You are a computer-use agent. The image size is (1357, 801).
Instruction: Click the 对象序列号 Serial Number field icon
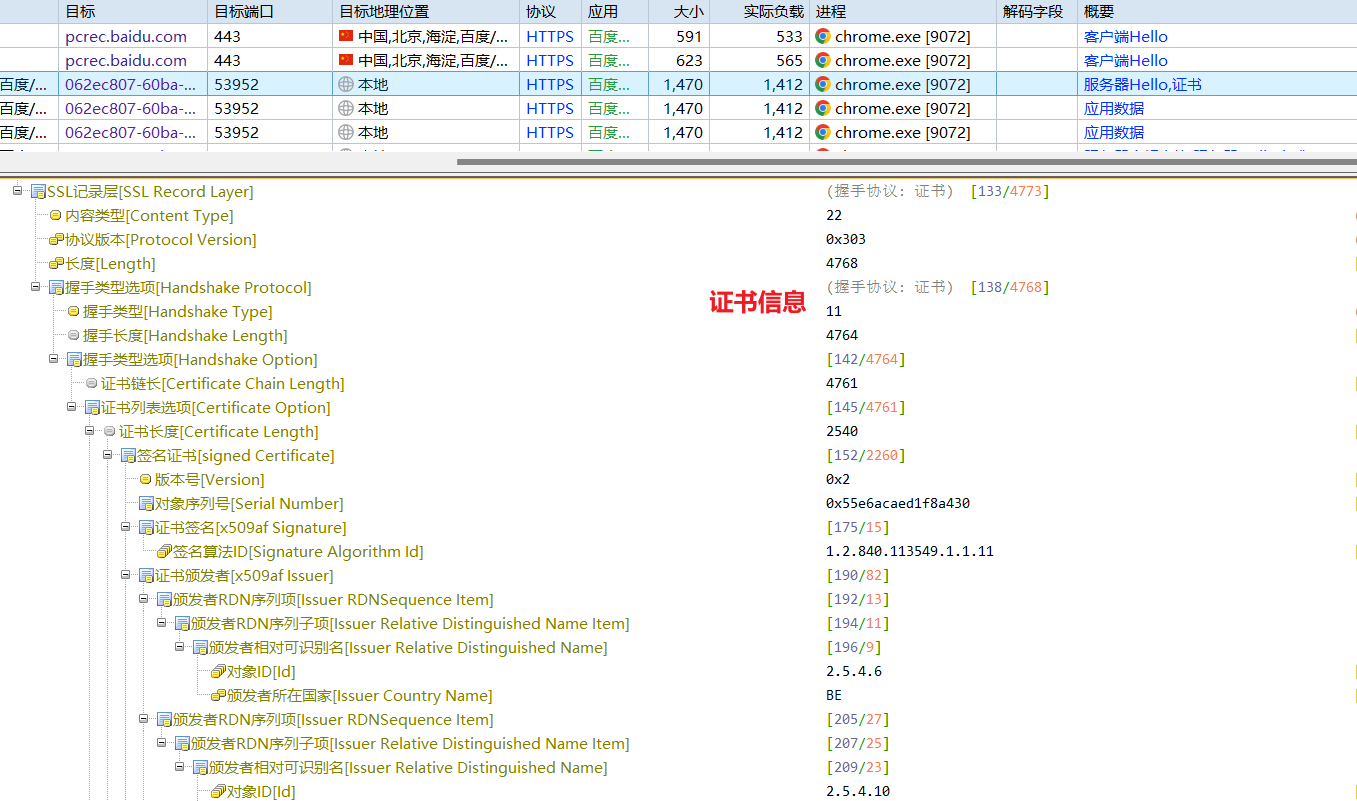(x=146, y=504)
